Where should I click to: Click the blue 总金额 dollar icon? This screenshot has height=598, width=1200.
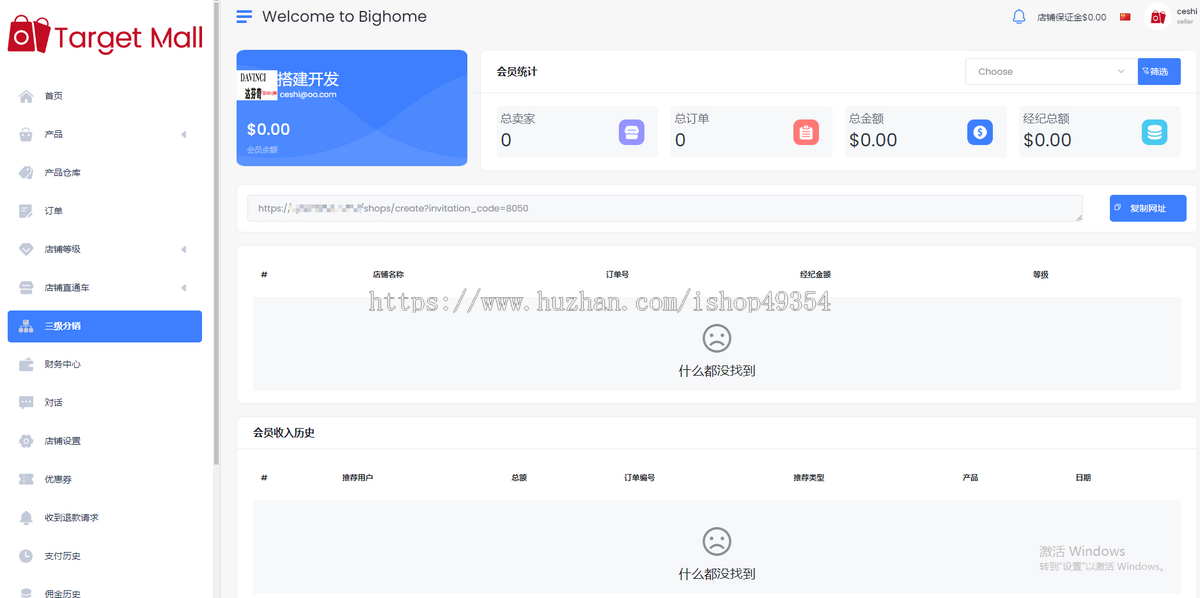point(980,131)
